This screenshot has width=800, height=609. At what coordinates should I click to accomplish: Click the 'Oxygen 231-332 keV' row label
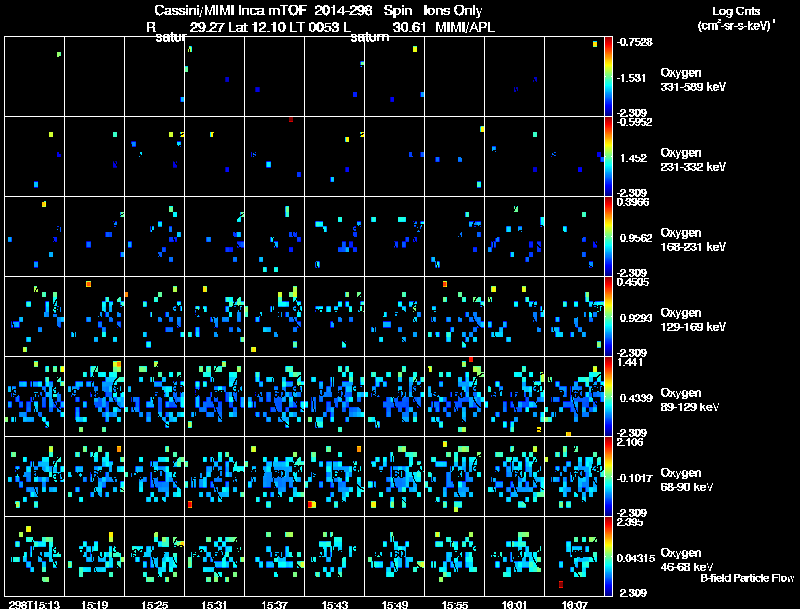pos(693,160)
